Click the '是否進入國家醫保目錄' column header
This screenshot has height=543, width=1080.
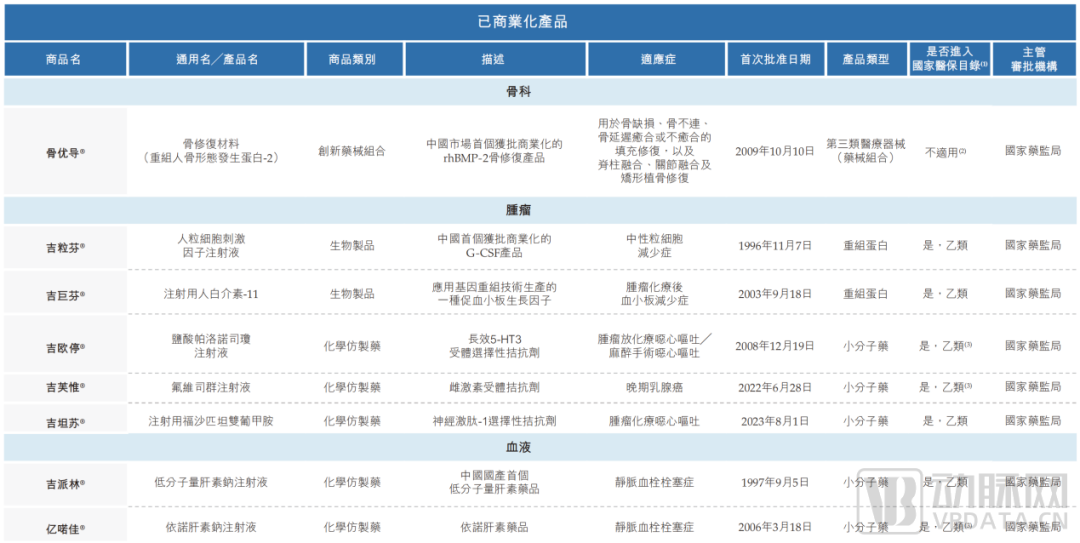pos(950,59)
